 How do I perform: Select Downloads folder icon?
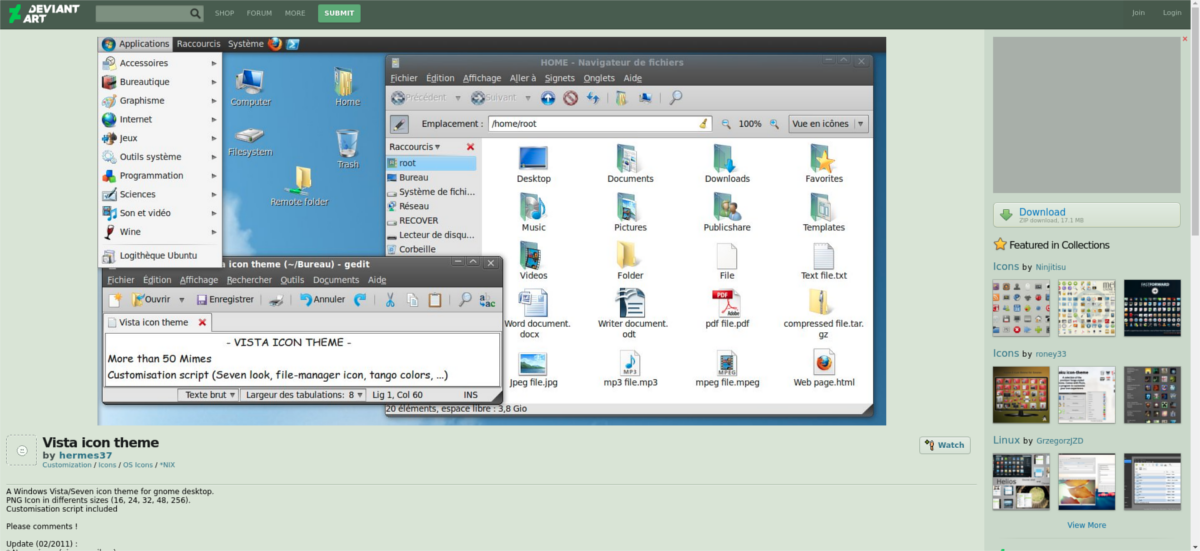click(x=727, y=164)
